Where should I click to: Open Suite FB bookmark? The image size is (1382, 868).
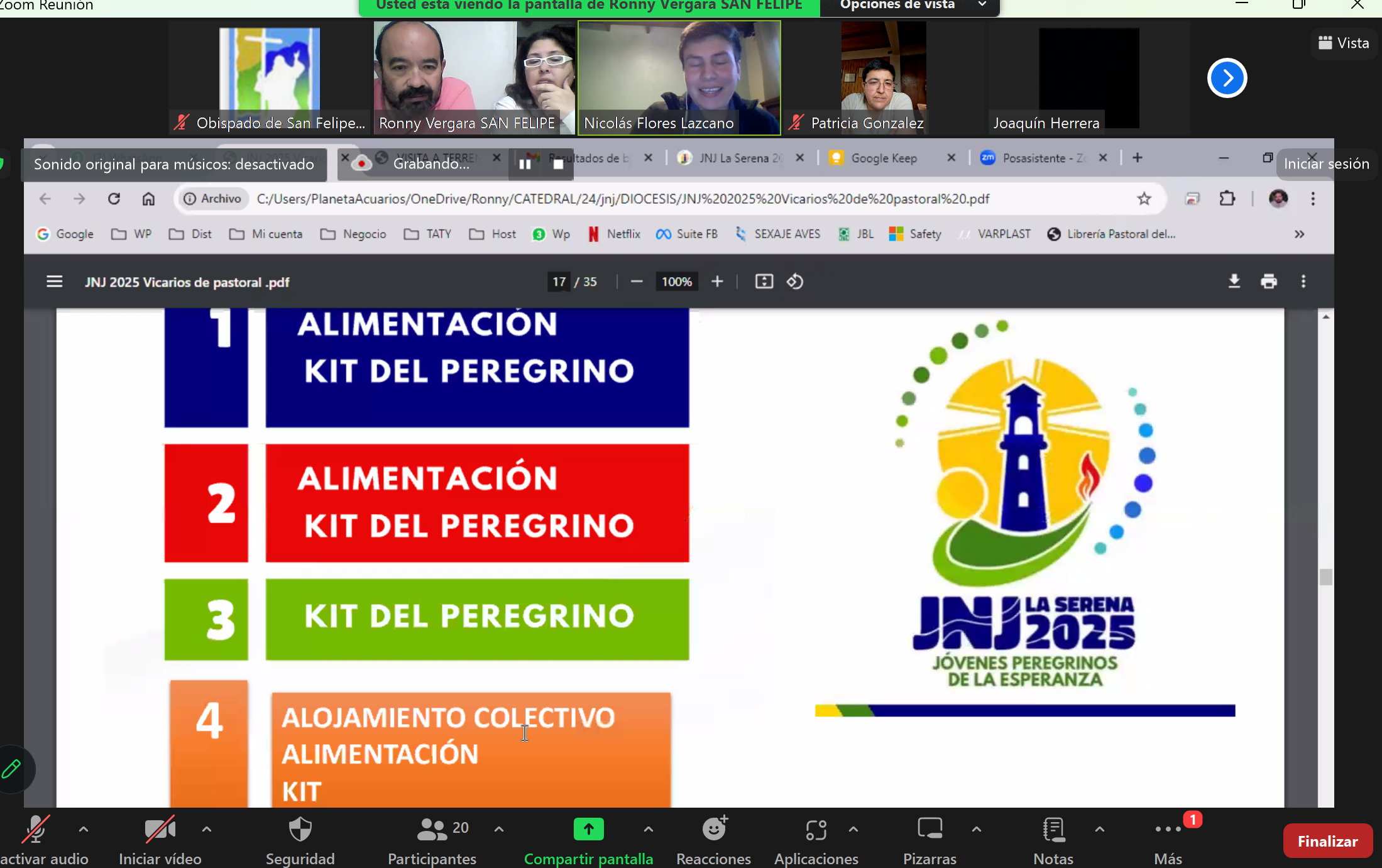(686, 234)
